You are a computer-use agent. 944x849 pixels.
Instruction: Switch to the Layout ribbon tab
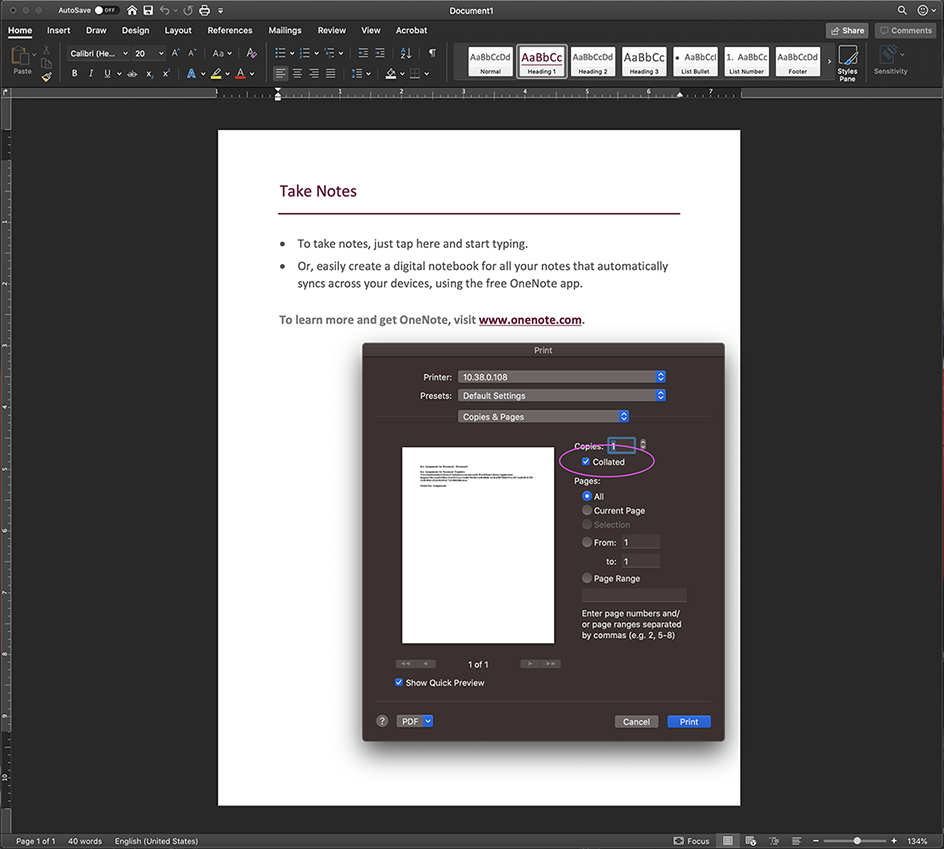pyautogui.click(x=178, y=31)
